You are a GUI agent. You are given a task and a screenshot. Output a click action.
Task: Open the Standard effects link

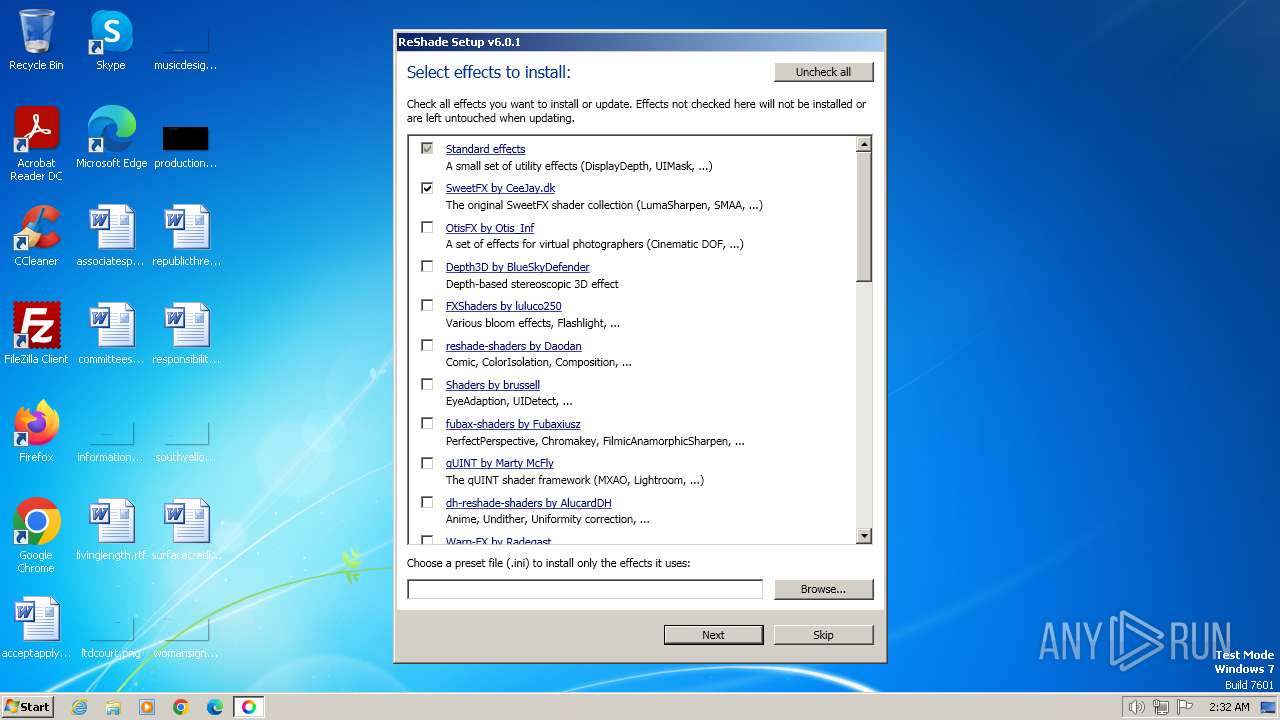pos(485,149)
